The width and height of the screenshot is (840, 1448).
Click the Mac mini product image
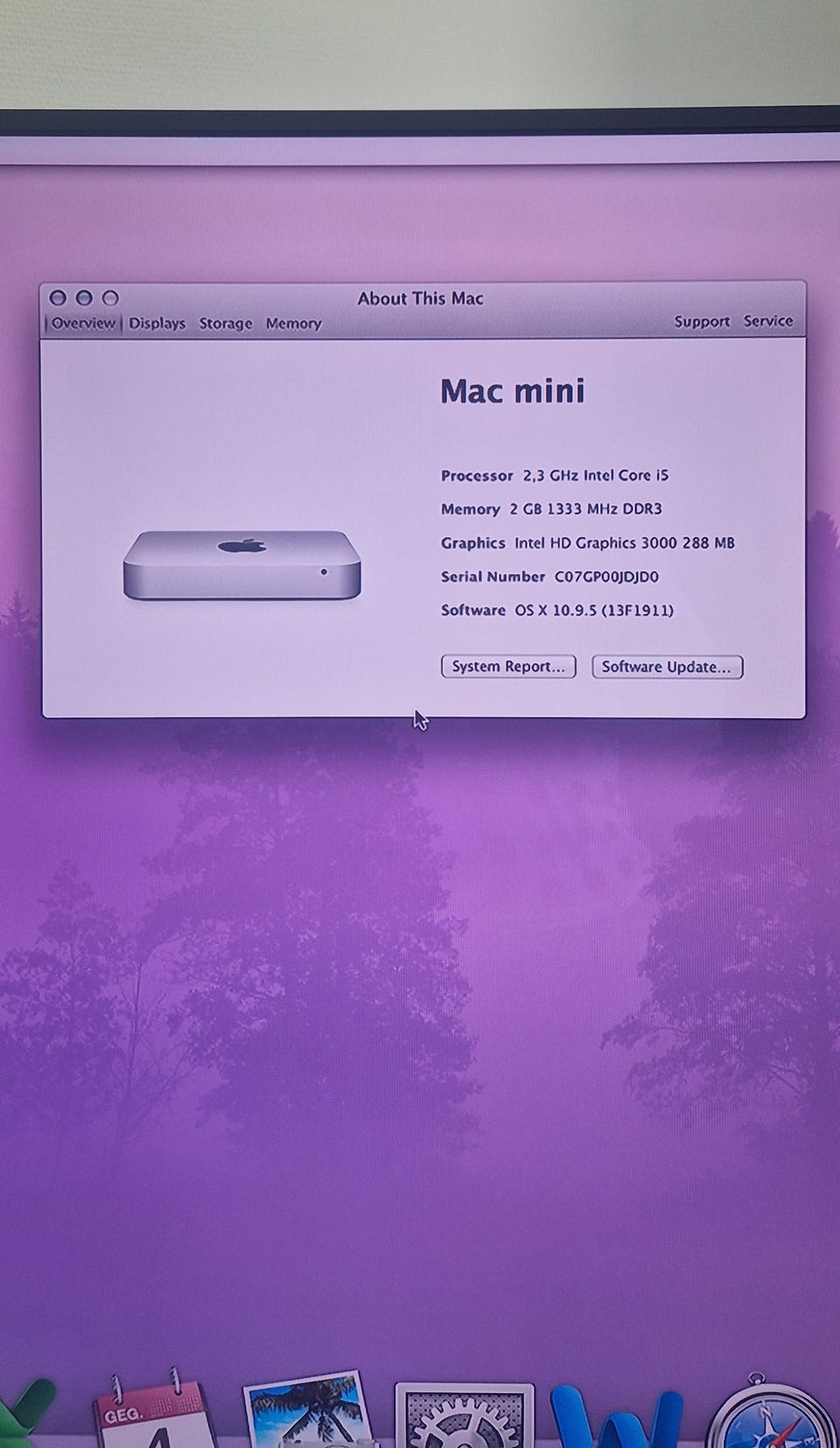pos(242,565)
